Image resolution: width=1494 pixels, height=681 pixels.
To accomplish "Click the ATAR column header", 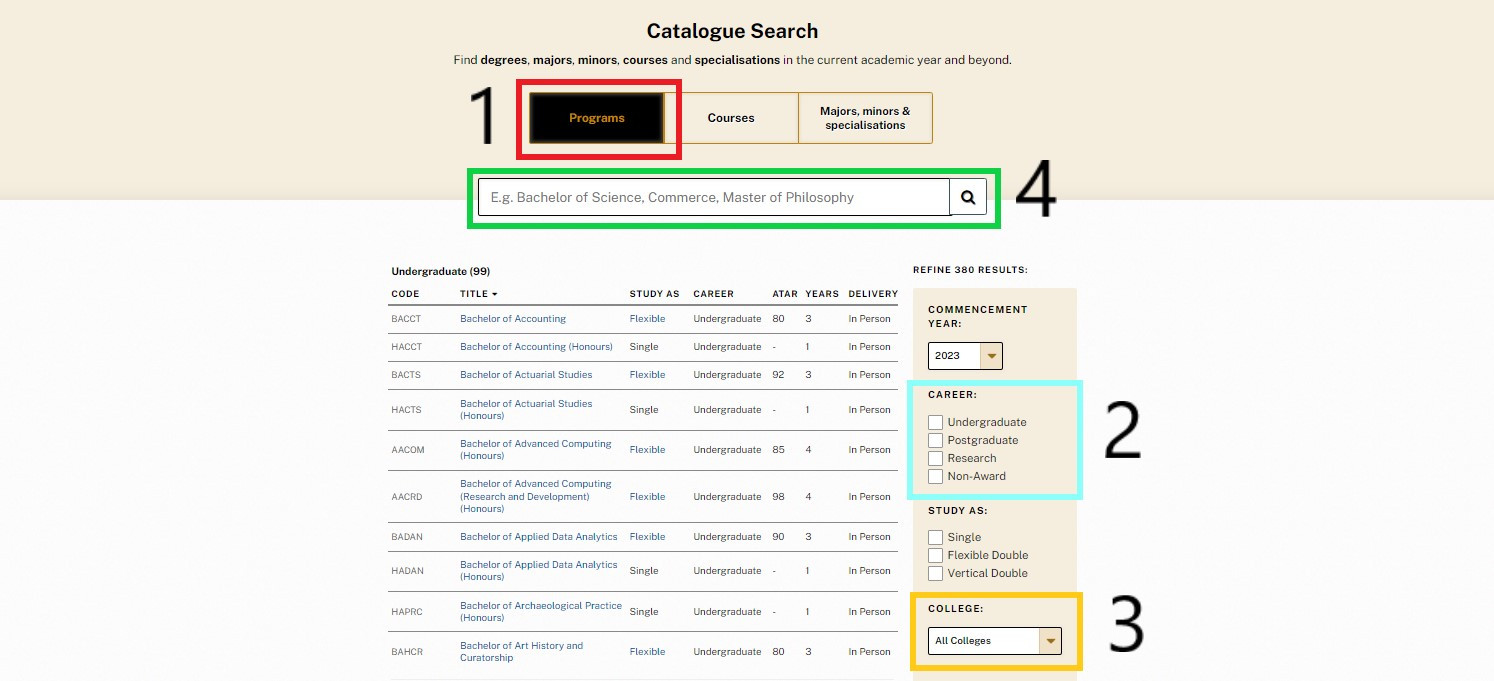I will click(785, 294).
